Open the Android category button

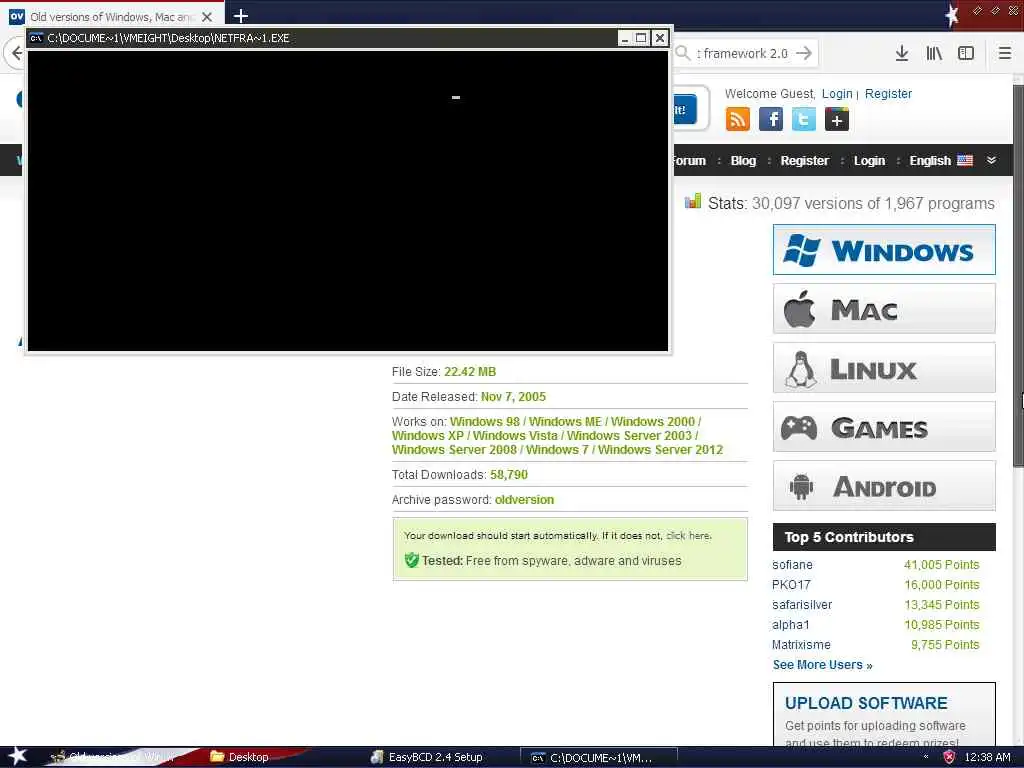tap(884, 486)
